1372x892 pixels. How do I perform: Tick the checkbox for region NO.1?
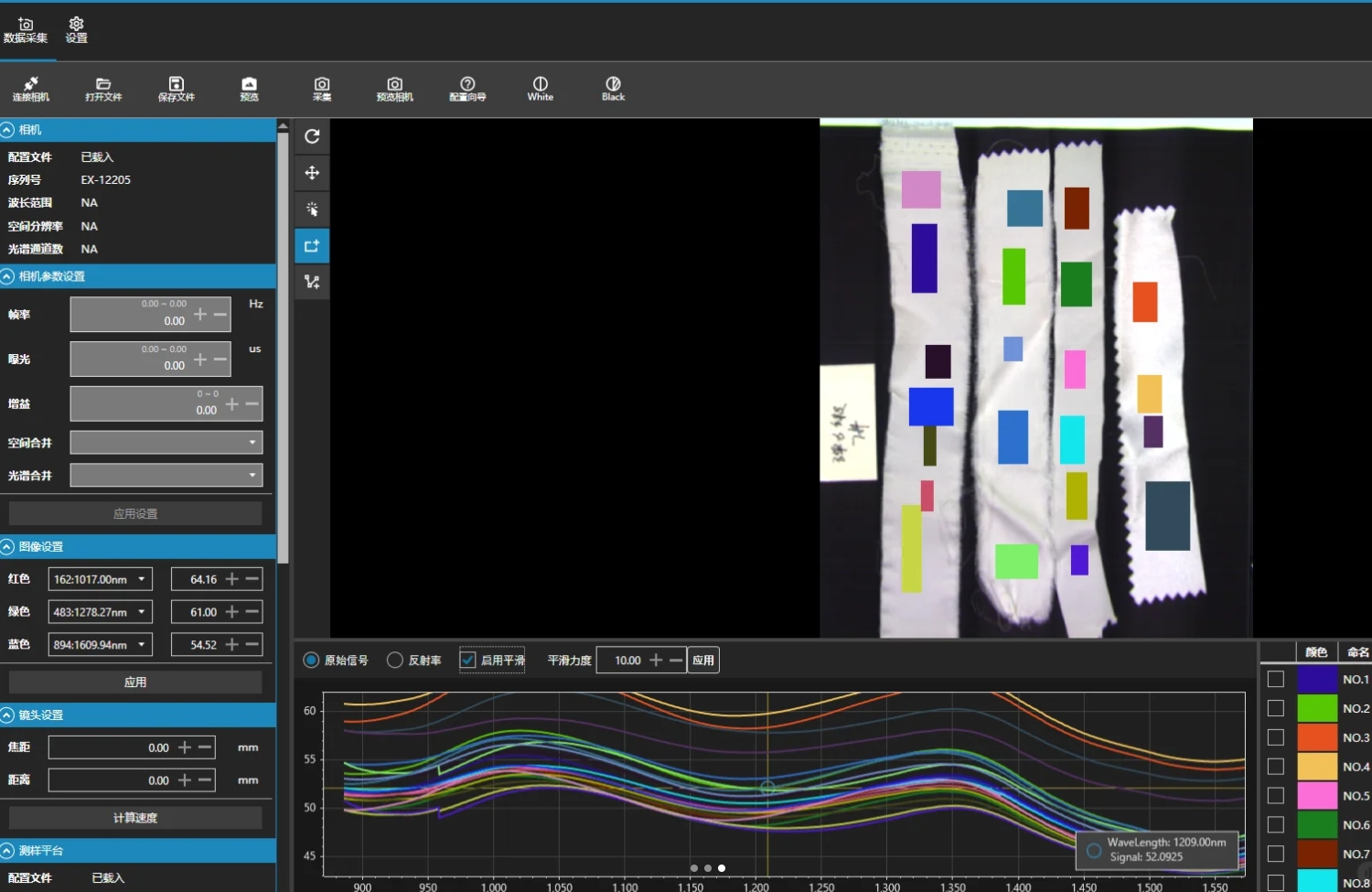pyautogui.click(x=1276, y=679)
